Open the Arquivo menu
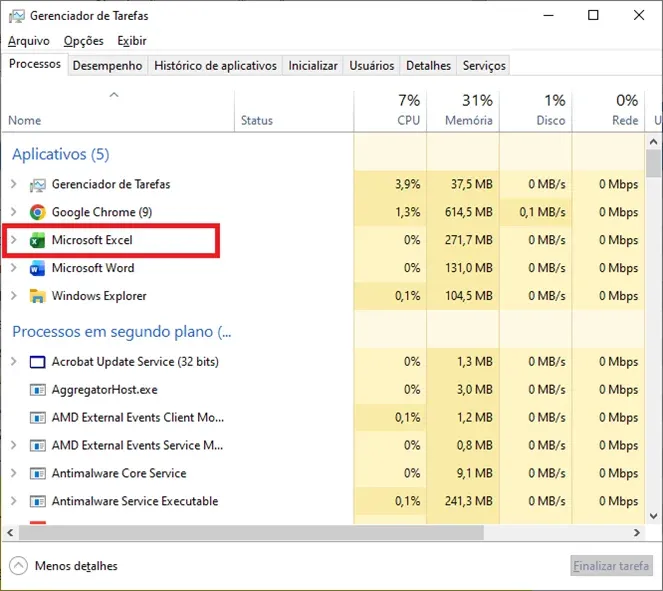Image resolution: width=663 pixels, height=591 pixels. (29, 41)
